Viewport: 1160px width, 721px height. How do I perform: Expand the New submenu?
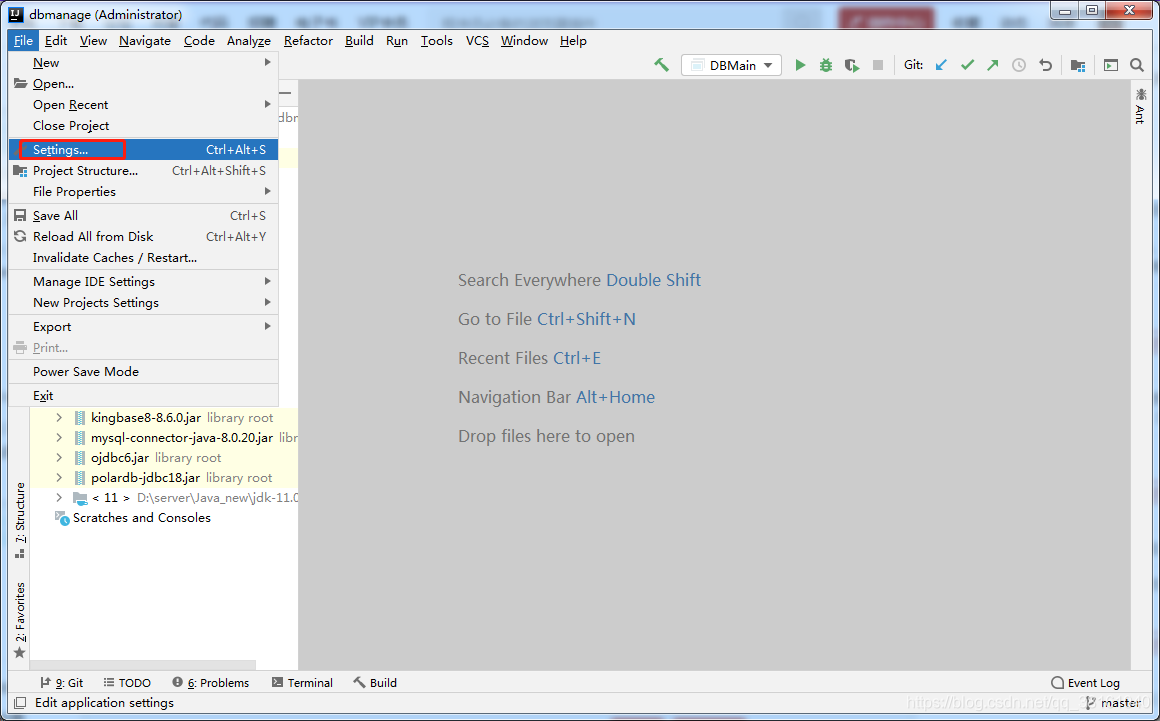[144, 63]
